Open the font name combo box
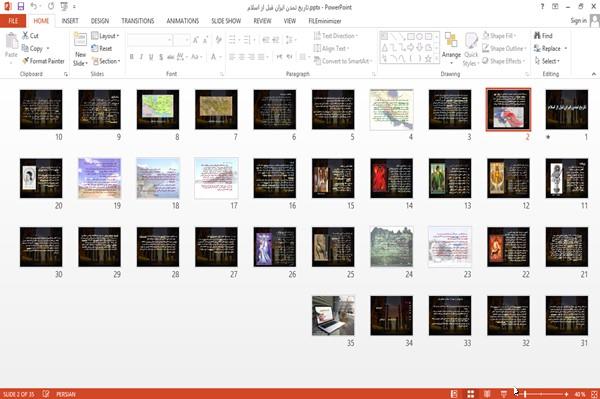Viewport: 600px width, 399px height. pos(150,40)
